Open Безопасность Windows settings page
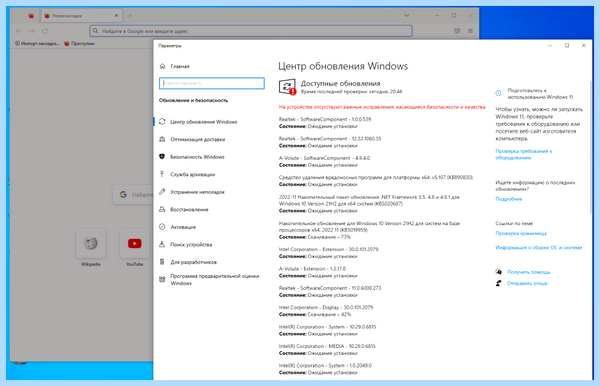The image size is (600, 386). pyautogui.click(x=197, y=157)
